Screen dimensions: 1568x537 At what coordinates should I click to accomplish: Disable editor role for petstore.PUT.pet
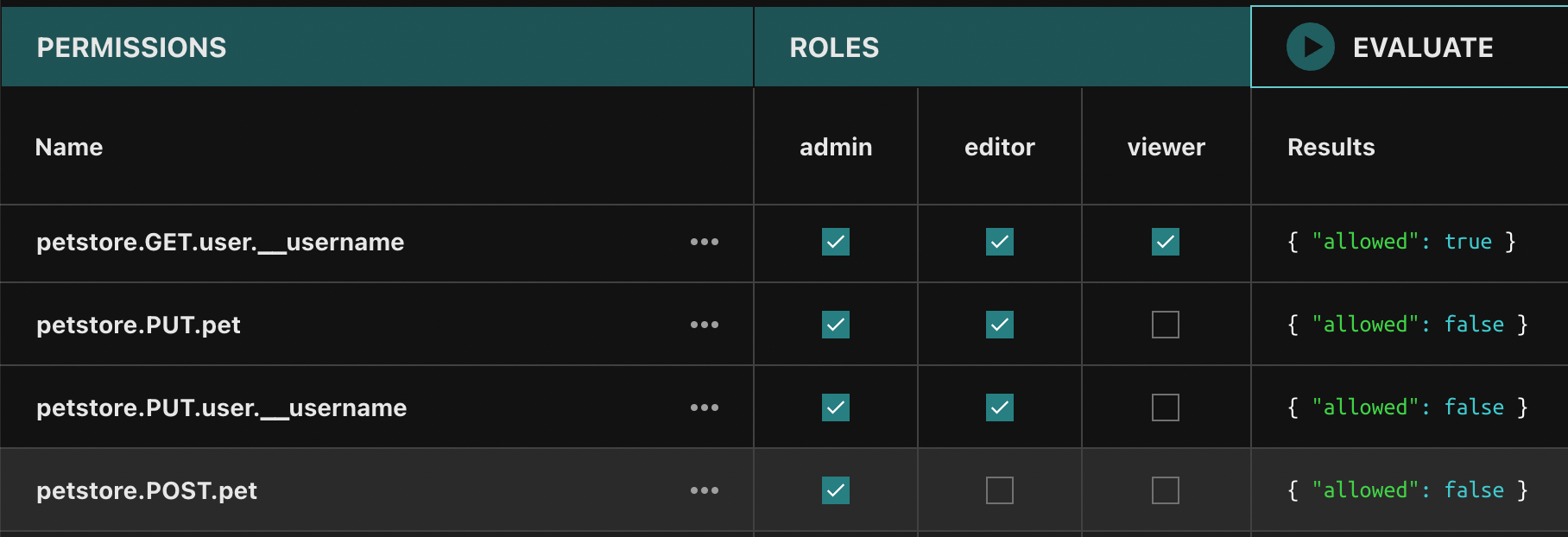tap(999, 325)
